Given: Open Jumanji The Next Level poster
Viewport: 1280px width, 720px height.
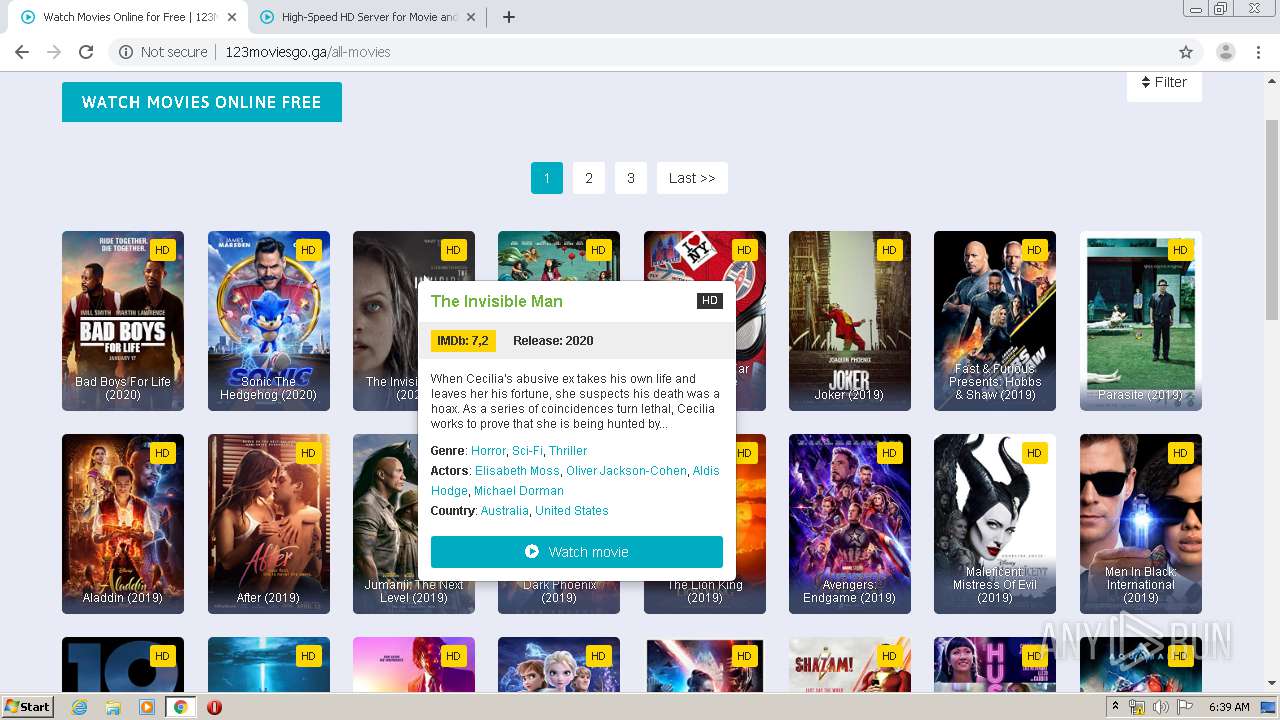Looking at the screenshot, I should pyautogui.click(x=385, y=524).
